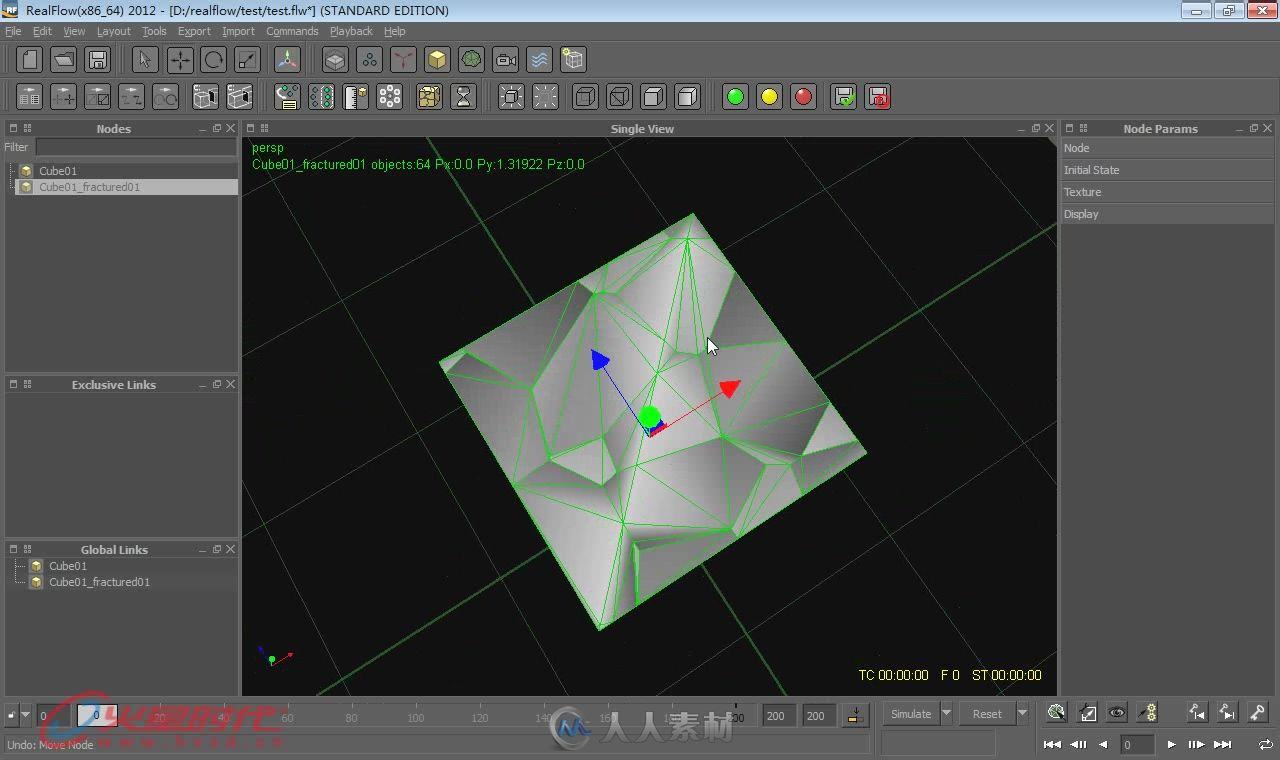Expand the Texture section
This screenshot has width=1280, height=760.
(x=1168, y=192)
